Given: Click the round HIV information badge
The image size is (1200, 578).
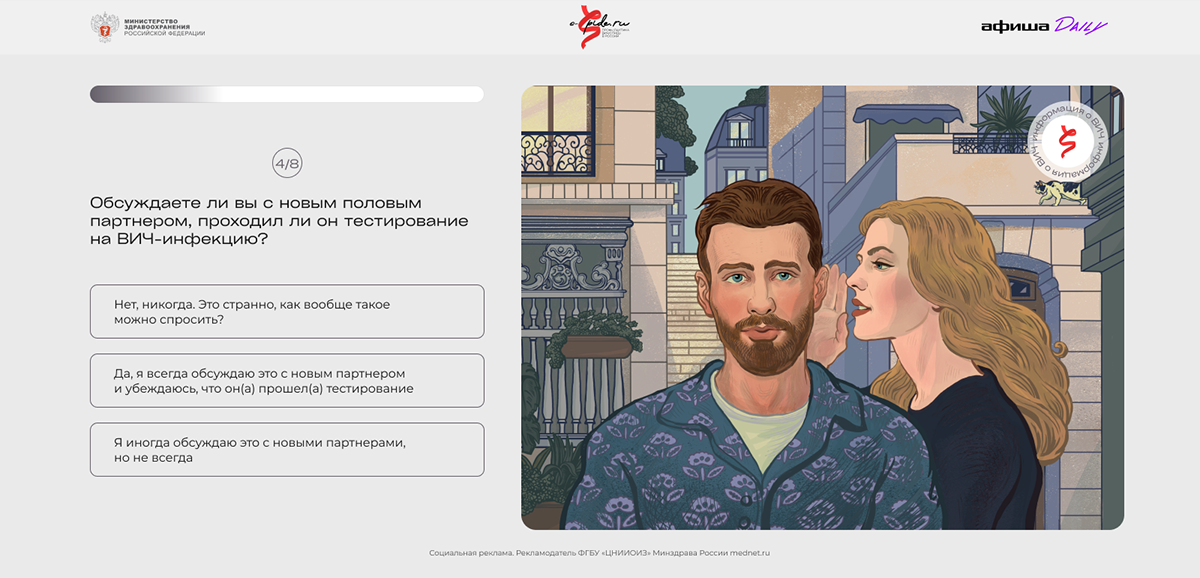Looking at the screenshot, I should point(1066,139).
